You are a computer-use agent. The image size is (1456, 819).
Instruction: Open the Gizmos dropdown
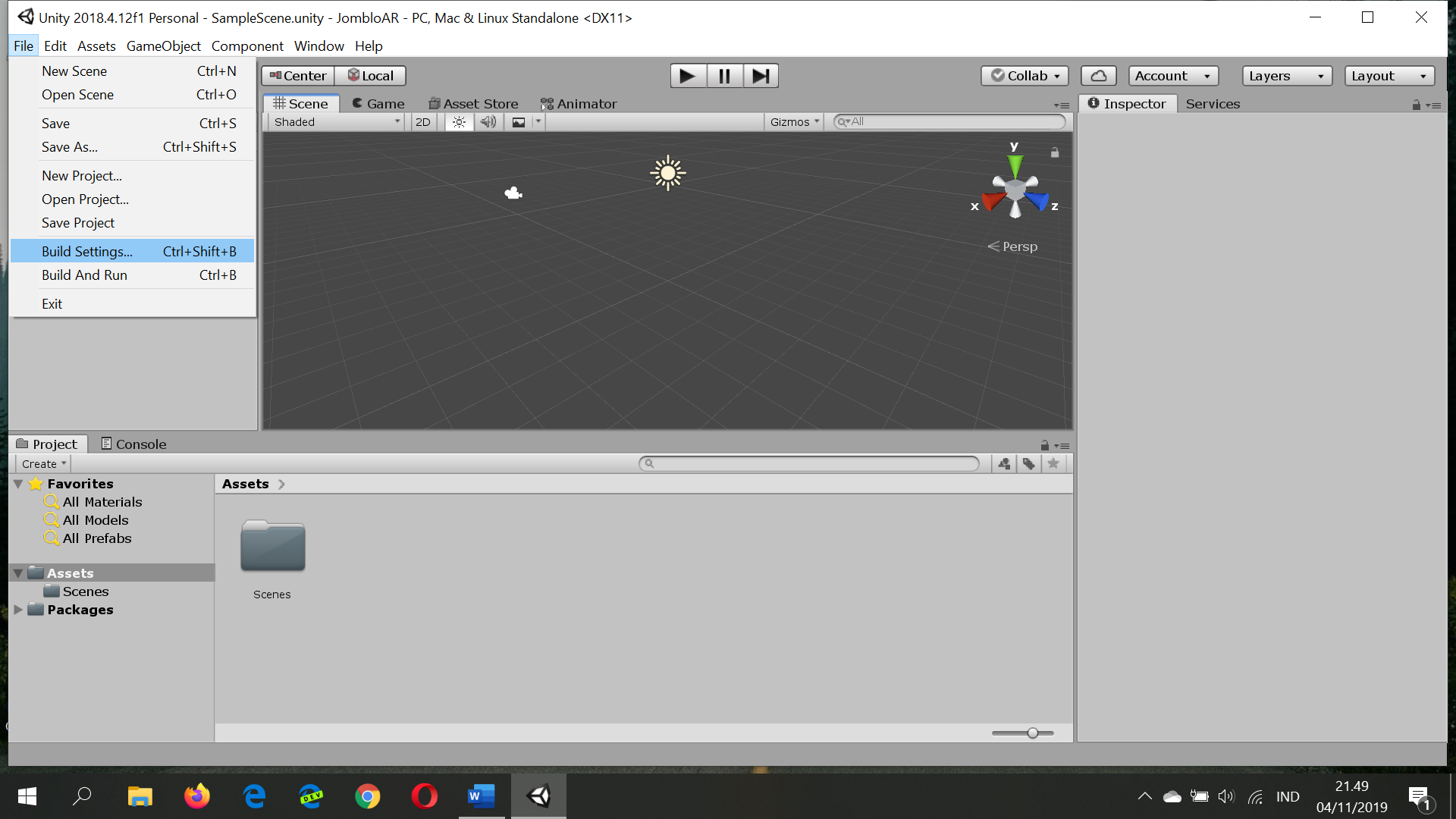pos(794,122)
